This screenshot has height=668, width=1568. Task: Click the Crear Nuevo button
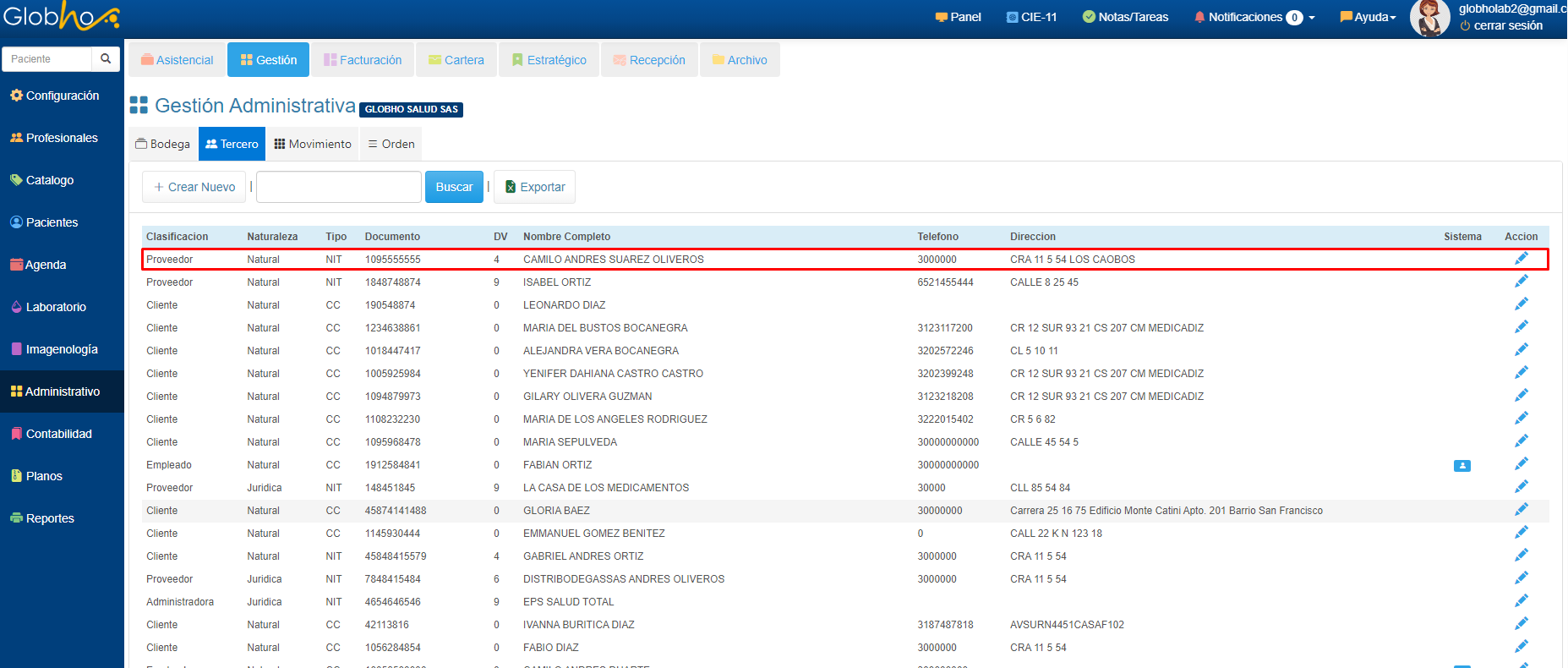pos(194,187)
